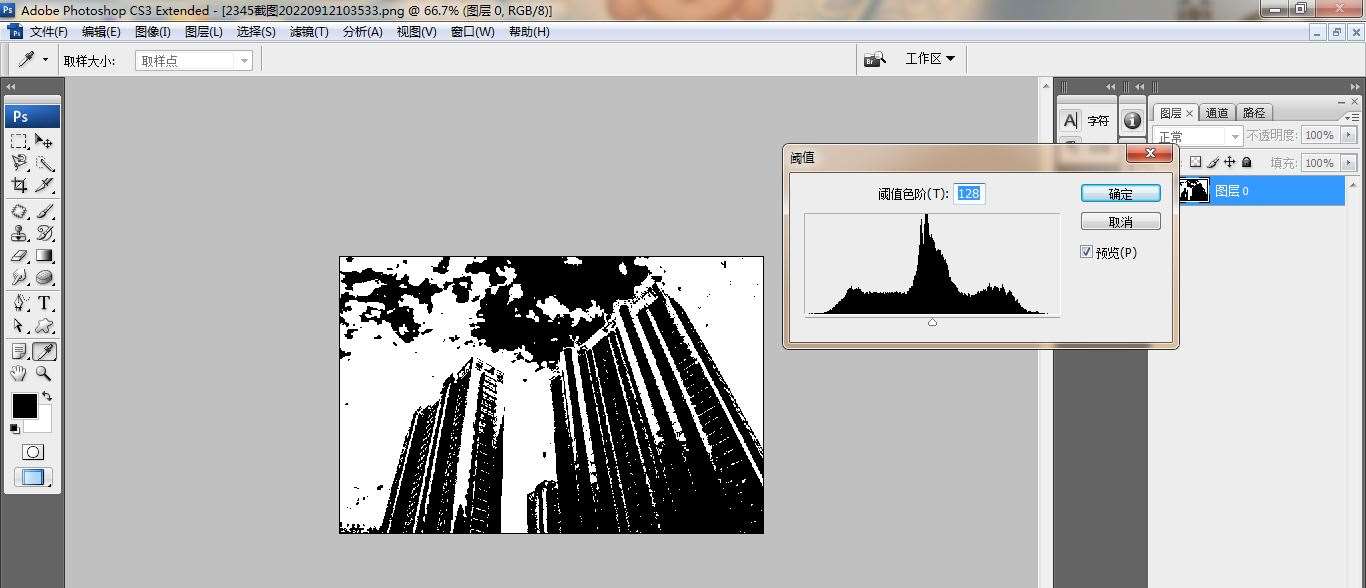Select the Crop tool in toolbox
The width and height of the screenshot is (1366, 588).
click(x=19, y=186)
